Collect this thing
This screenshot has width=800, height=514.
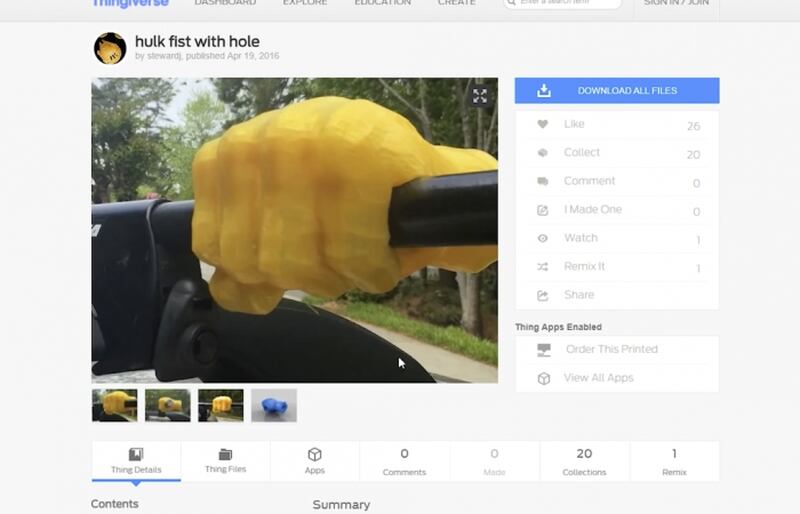pyautogui.click(x=617, y=153)
